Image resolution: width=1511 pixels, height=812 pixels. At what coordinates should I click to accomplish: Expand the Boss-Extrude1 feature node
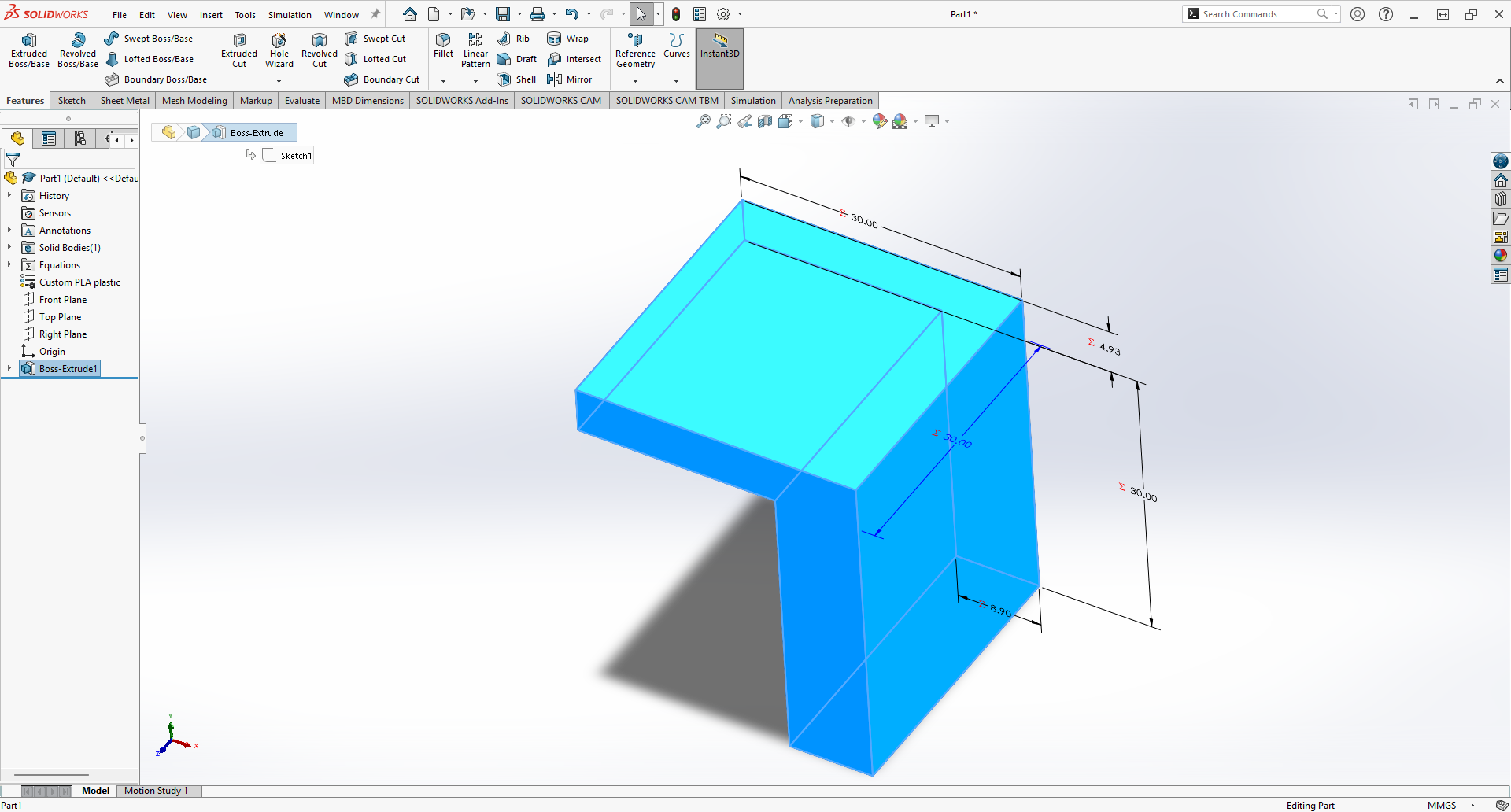[x=9, y=368]
